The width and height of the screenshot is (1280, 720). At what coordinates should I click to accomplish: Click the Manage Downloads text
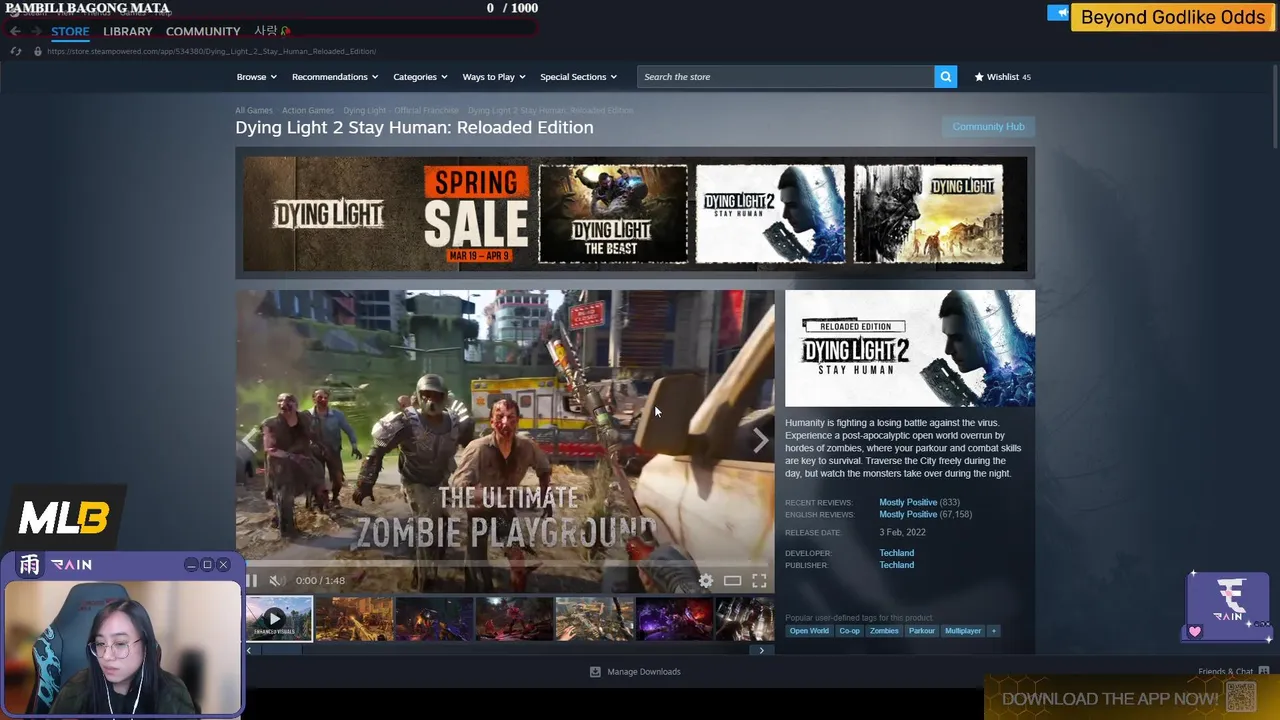coord(644,672)
